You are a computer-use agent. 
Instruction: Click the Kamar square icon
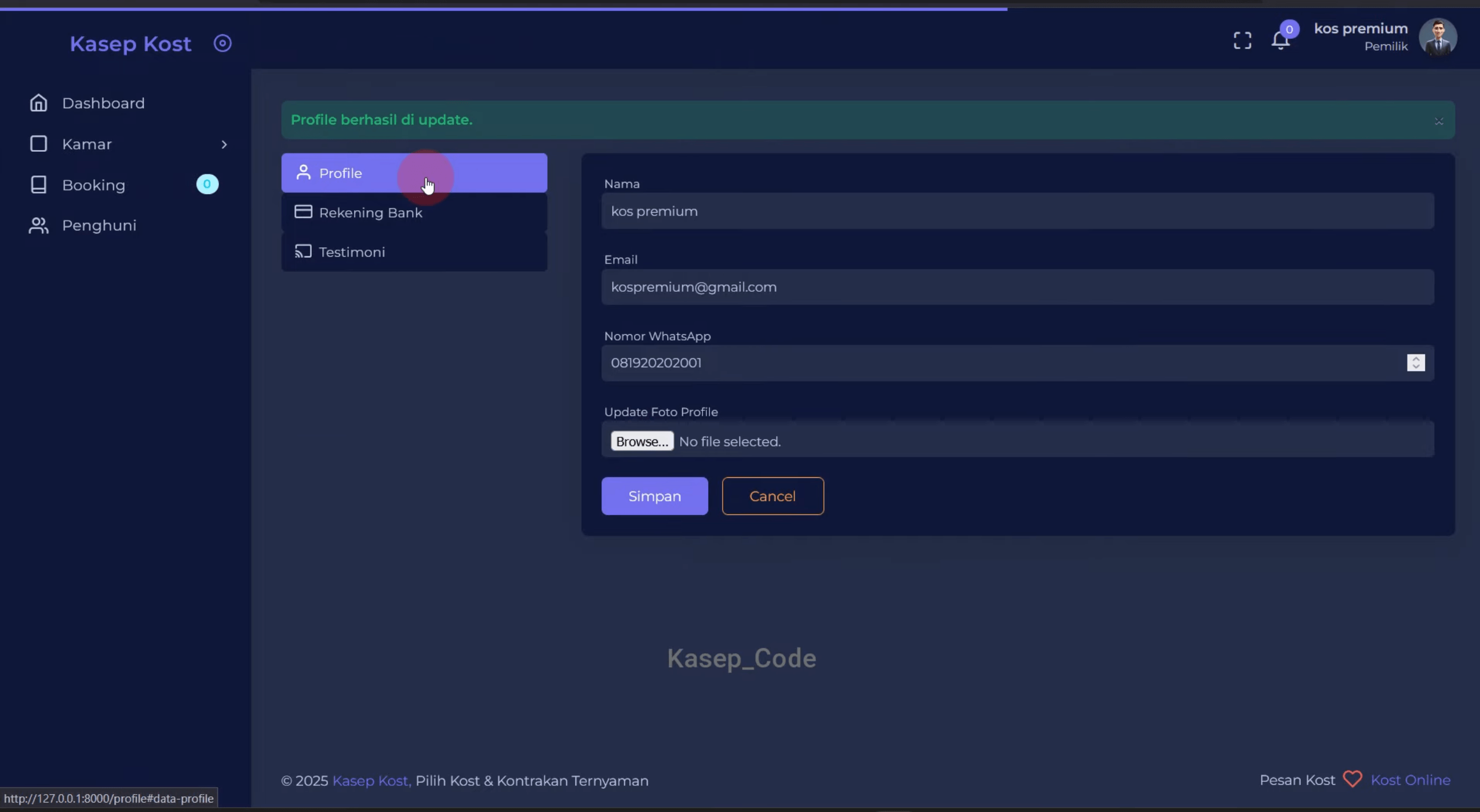point(39,144)
